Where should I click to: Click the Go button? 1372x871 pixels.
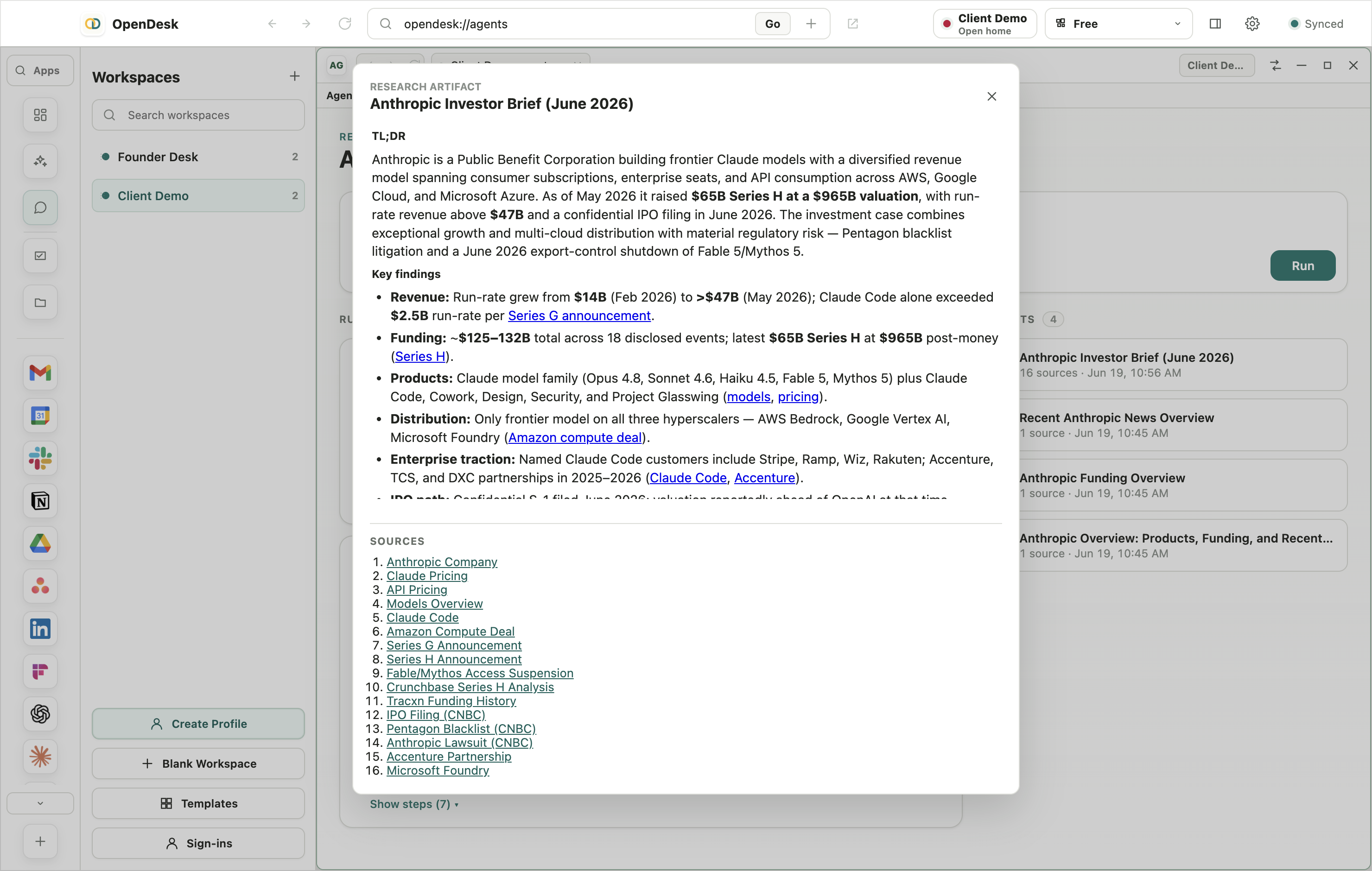[x=773, y=23]
